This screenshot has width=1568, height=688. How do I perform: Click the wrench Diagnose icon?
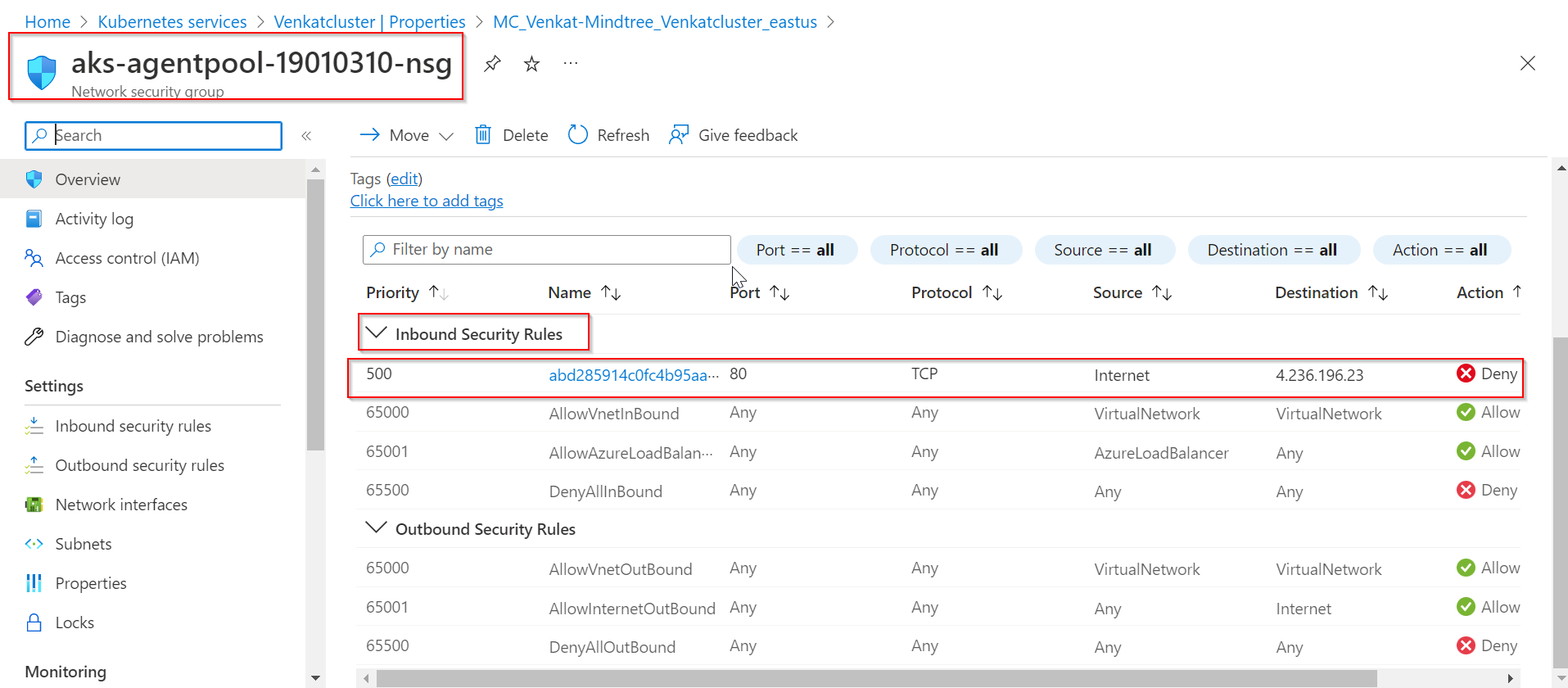34,337
